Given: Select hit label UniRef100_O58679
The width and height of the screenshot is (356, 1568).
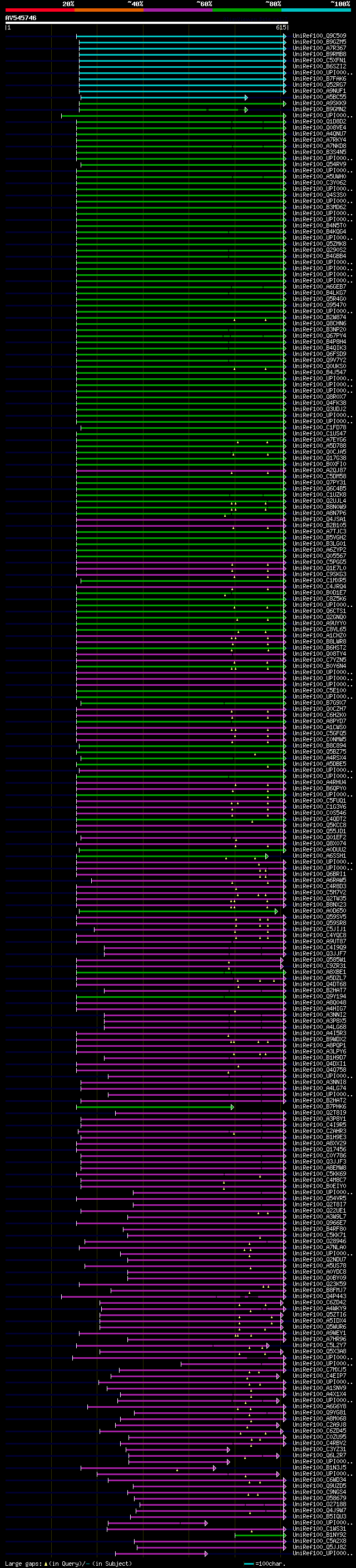Looking at the screenshot, I should click(x=319, y=1498).
